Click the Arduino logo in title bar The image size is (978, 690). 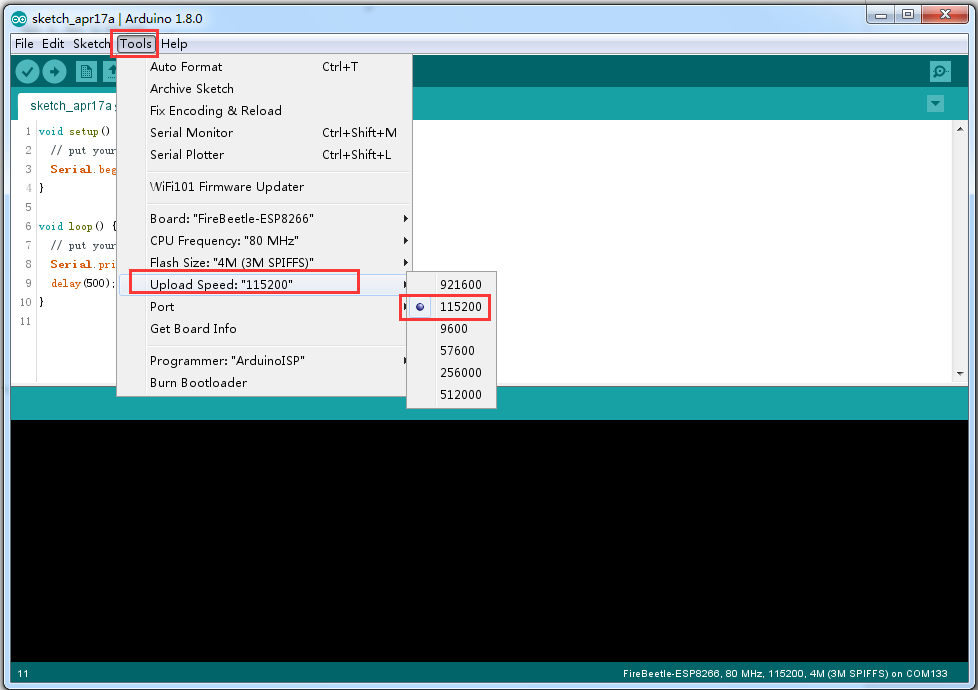pyautogui.click(x=19, y=15)
